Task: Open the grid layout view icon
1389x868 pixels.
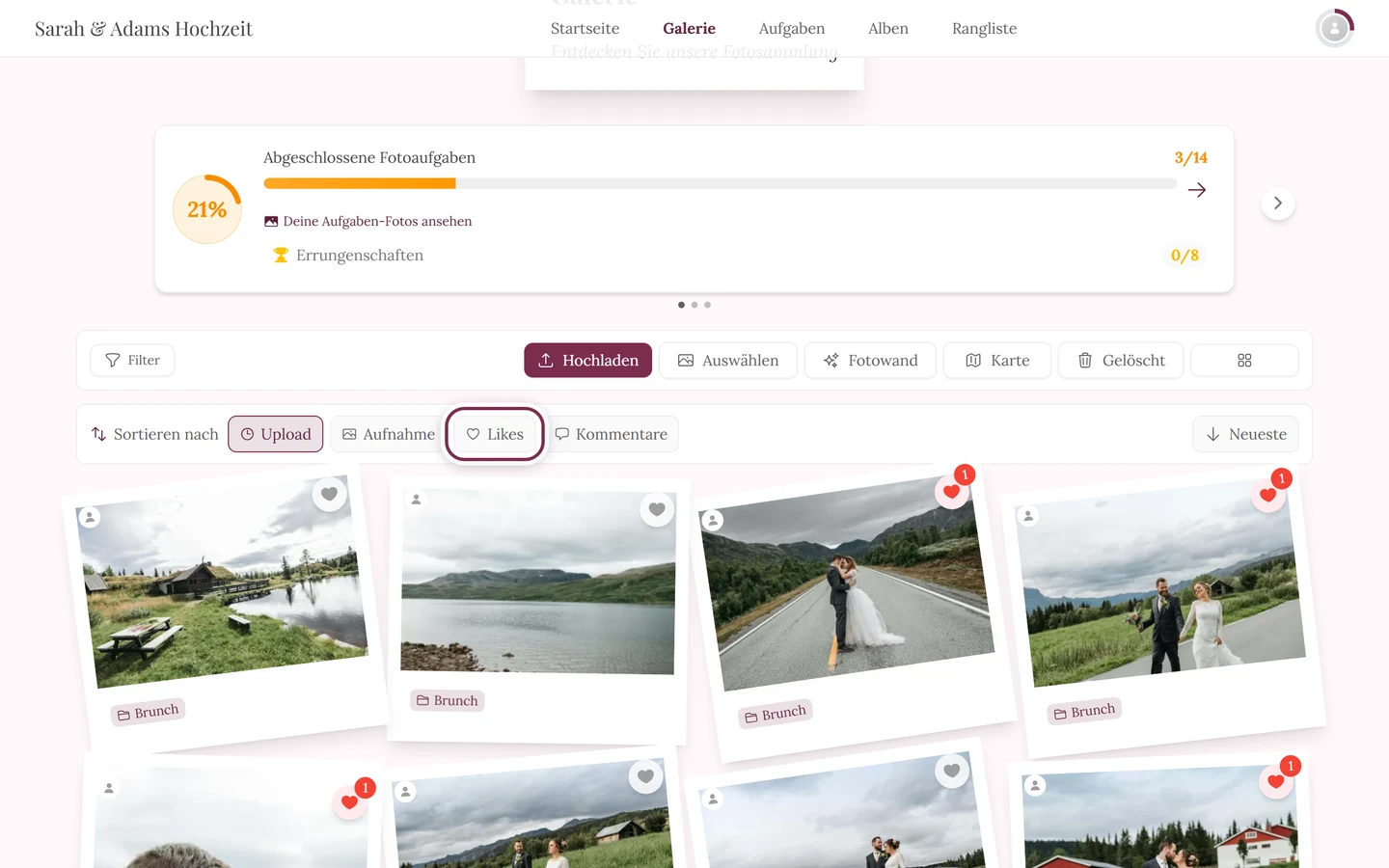Action: pyautogui.click(x=1244, y=360)
